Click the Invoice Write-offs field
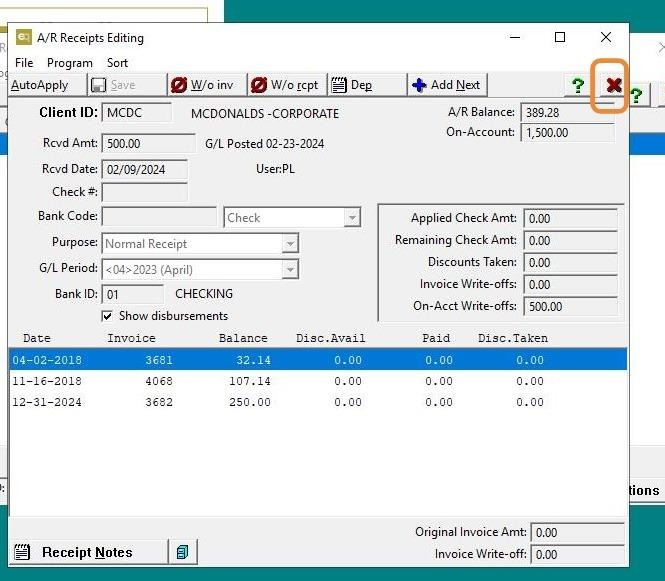 click(x=570, y=285)
